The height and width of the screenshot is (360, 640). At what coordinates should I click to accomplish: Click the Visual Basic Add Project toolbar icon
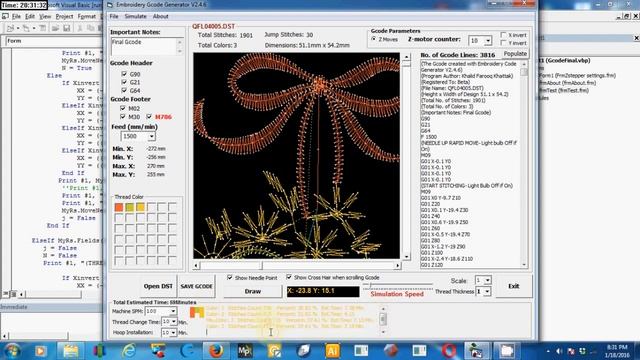11,28
